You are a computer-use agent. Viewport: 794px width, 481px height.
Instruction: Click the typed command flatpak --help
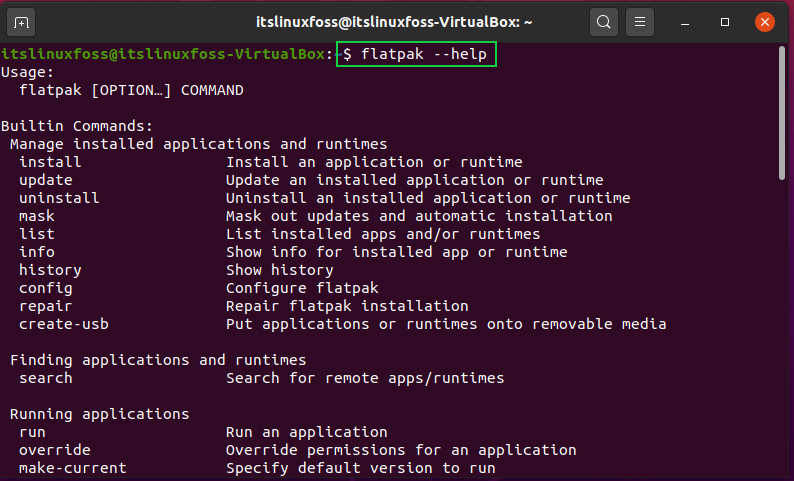423,54
